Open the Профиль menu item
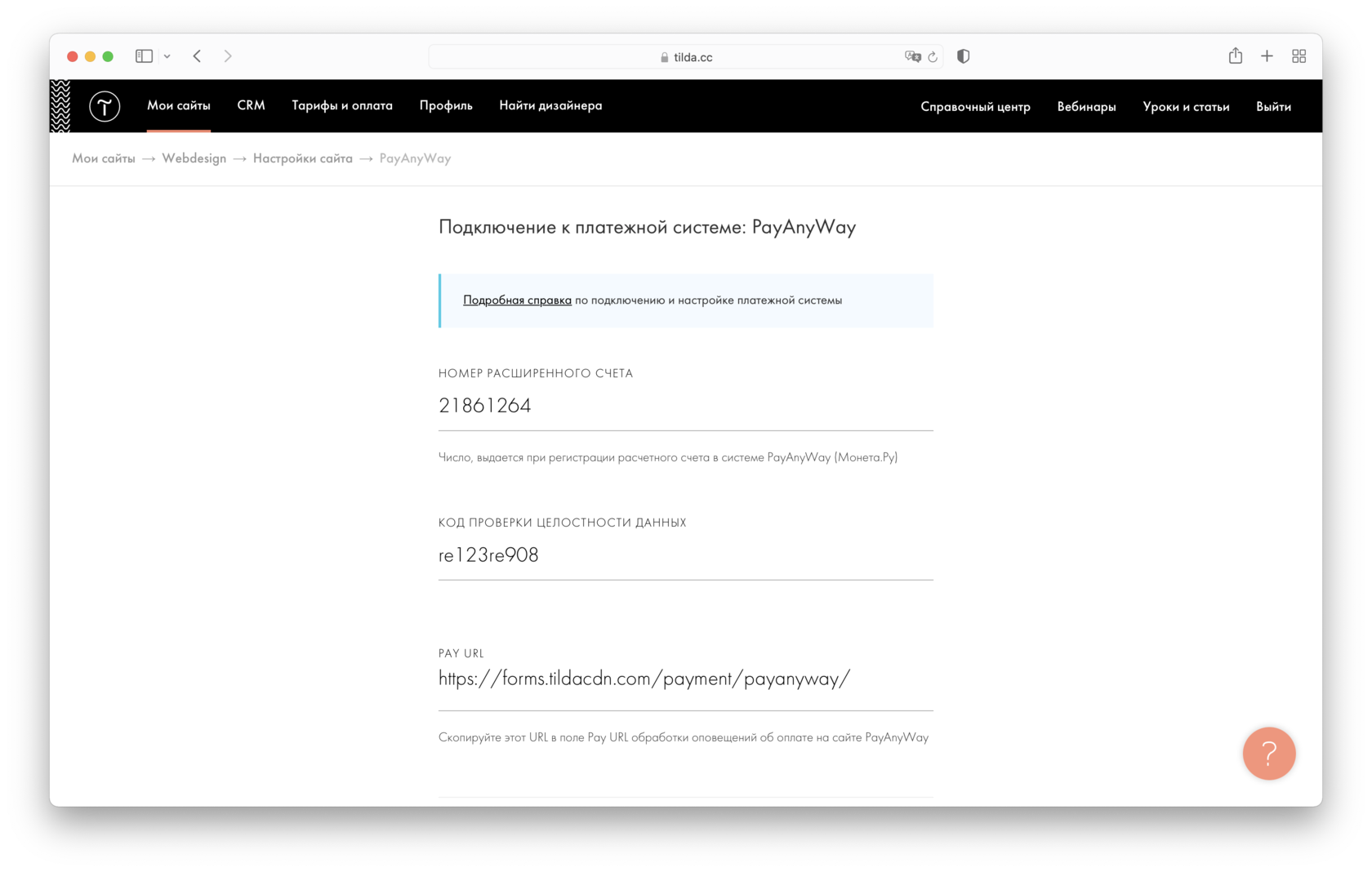The image size is (1372, 872). tap(446, 105)
